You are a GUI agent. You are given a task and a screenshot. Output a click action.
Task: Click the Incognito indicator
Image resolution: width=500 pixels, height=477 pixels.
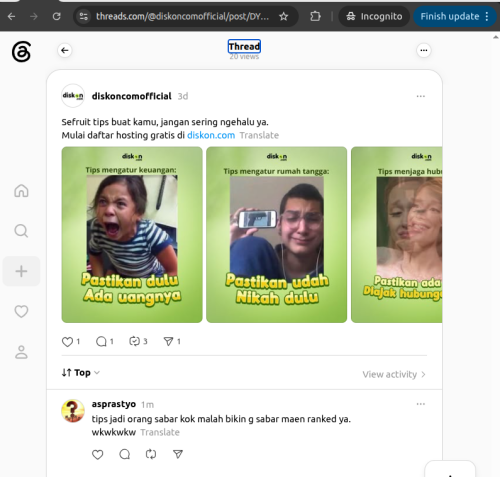[x=374, y=16]
